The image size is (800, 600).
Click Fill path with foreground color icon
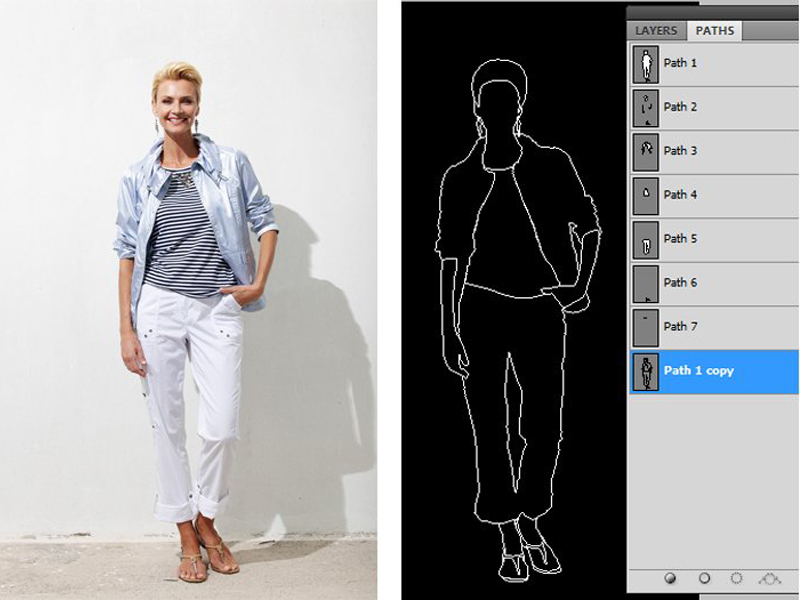(671, 578)
